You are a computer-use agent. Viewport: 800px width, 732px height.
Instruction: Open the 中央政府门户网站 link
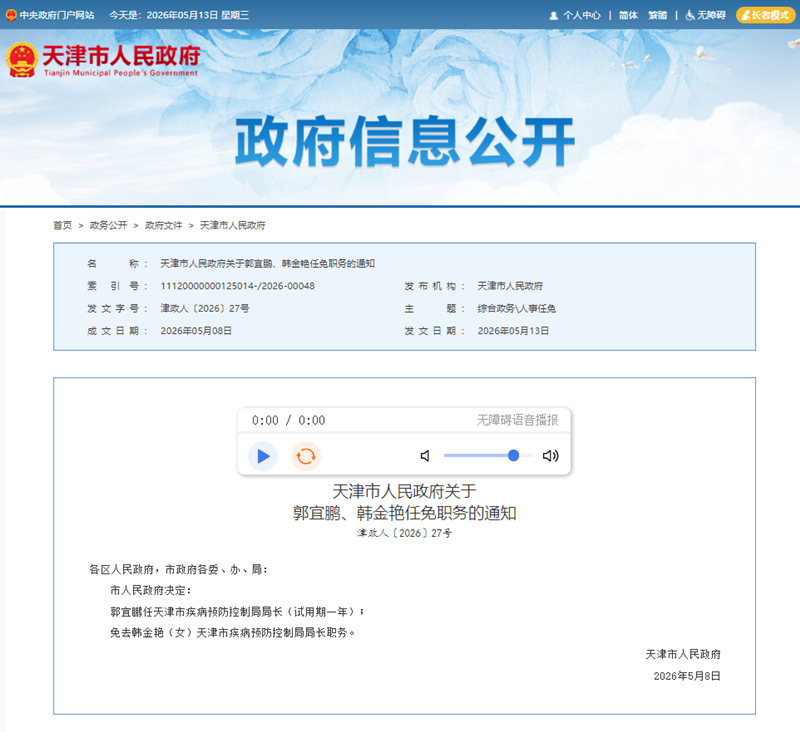pyautogui.click(x=57, y=15)
